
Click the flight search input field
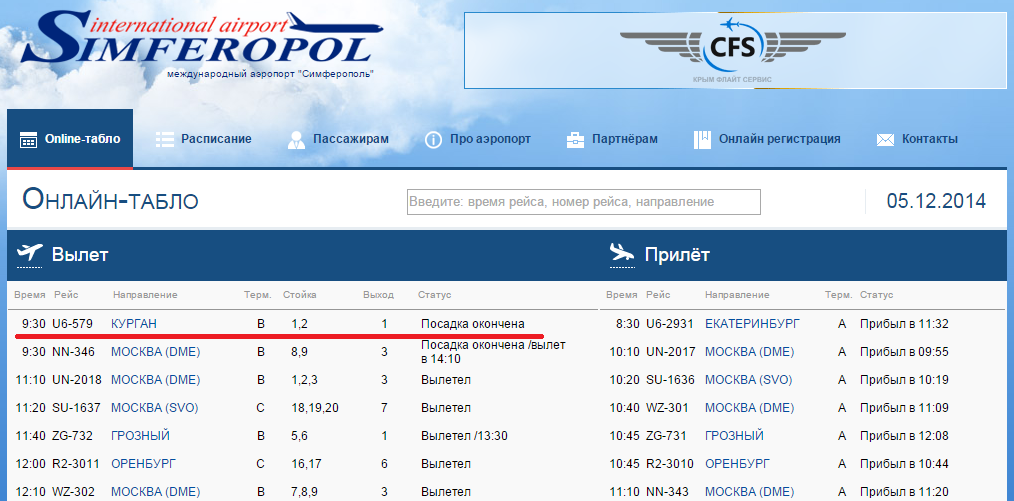pos(583,202)
